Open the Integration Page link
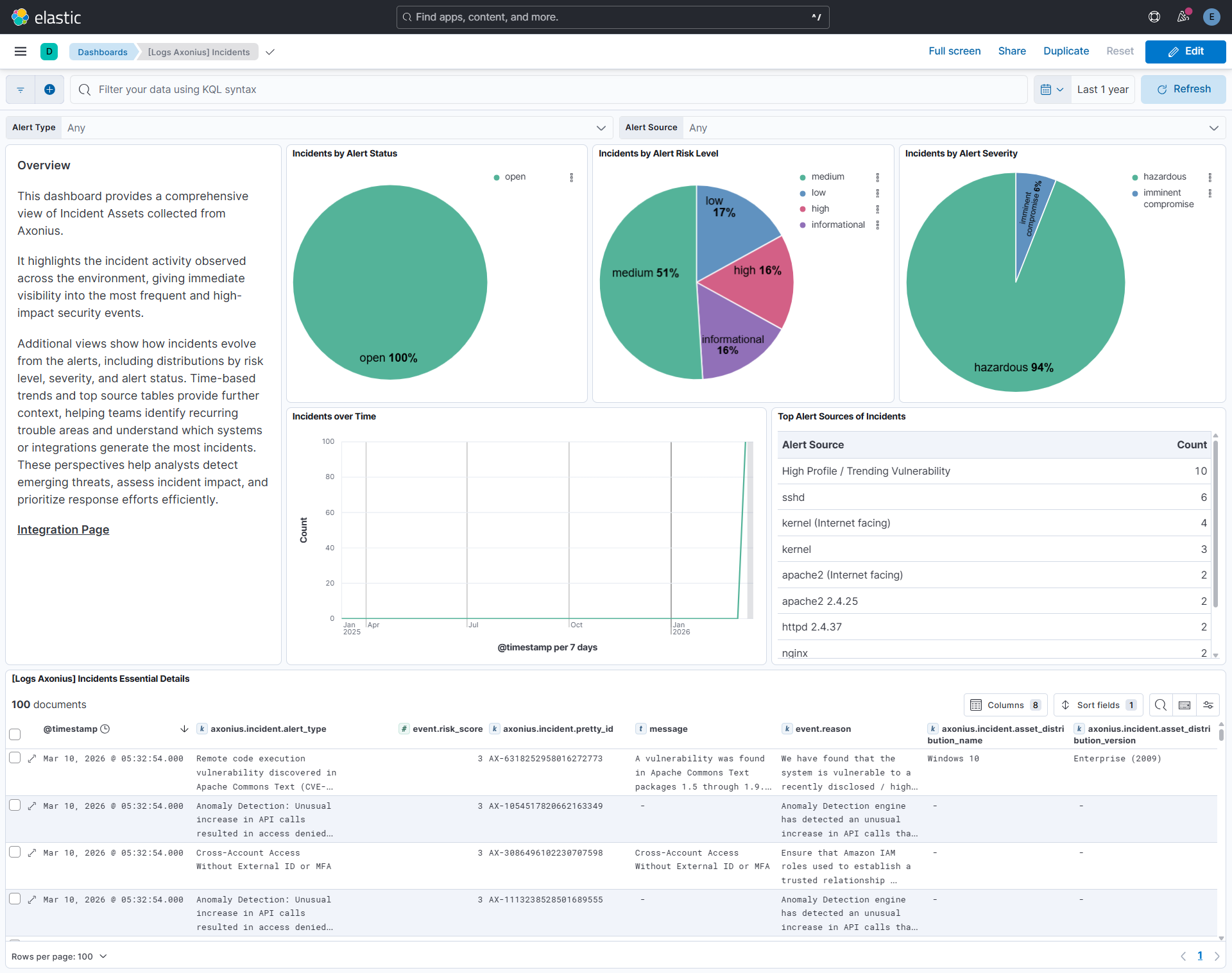The image size is (1232, 973). (x=63, y=530)
